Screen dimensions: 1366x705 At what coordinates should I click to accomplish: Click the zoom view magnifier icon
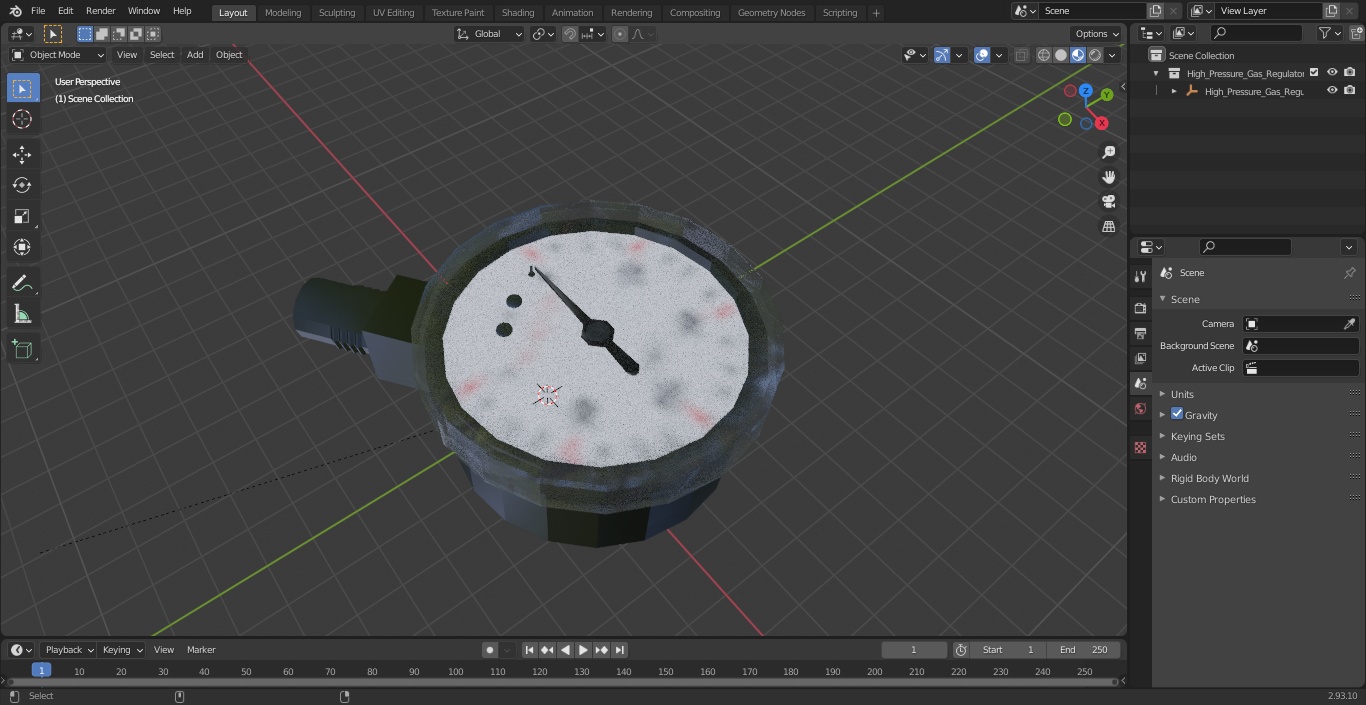1108,152
